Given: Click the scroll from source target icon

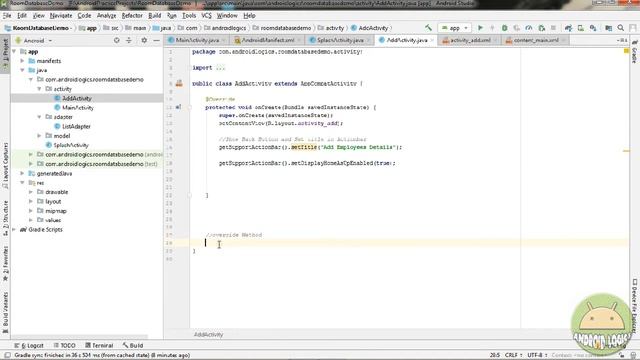Looking at the screenshot, I should [x=117, y=40].
